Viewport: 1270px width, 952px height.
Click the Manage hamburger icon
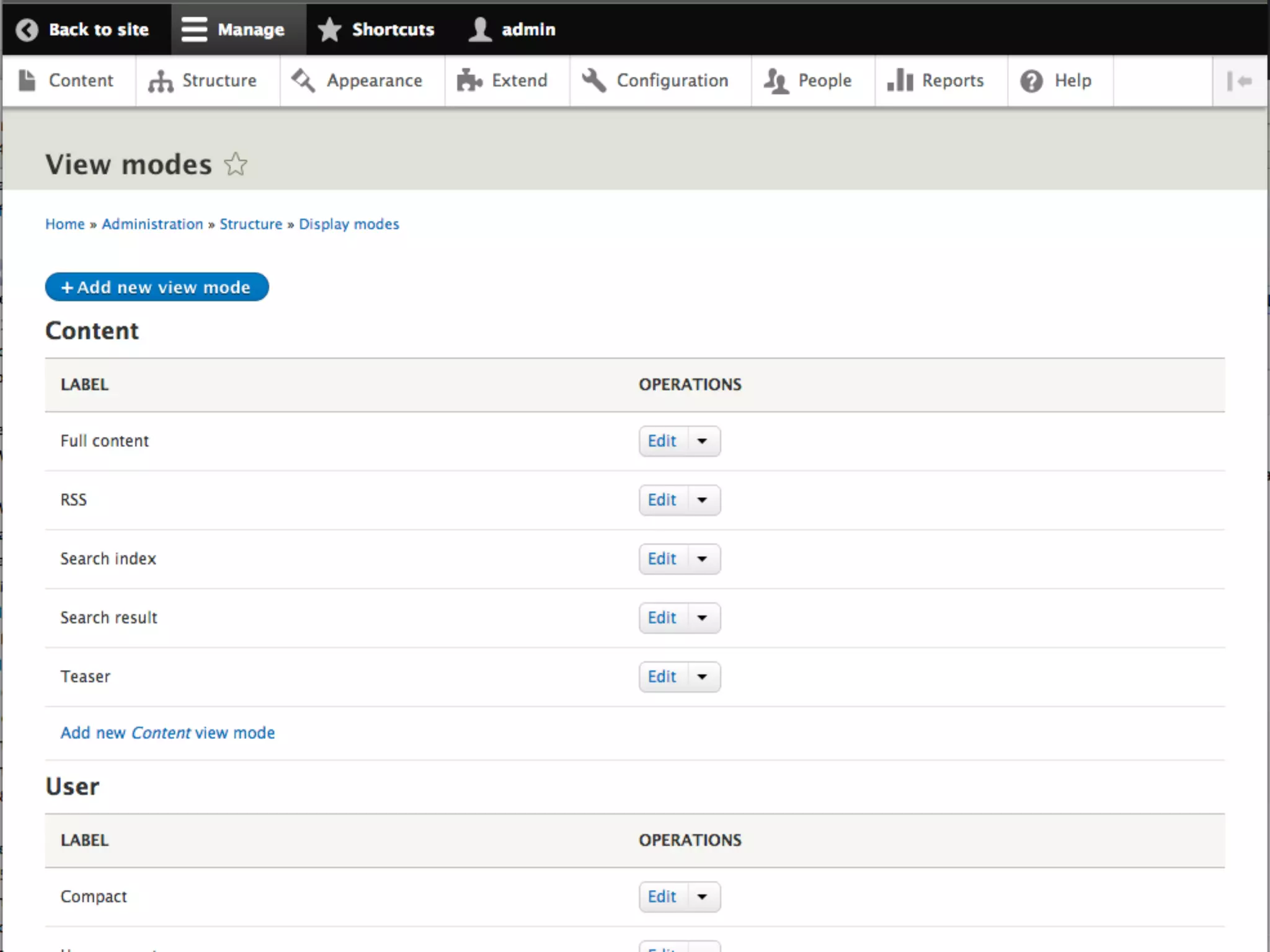[194, 30]
